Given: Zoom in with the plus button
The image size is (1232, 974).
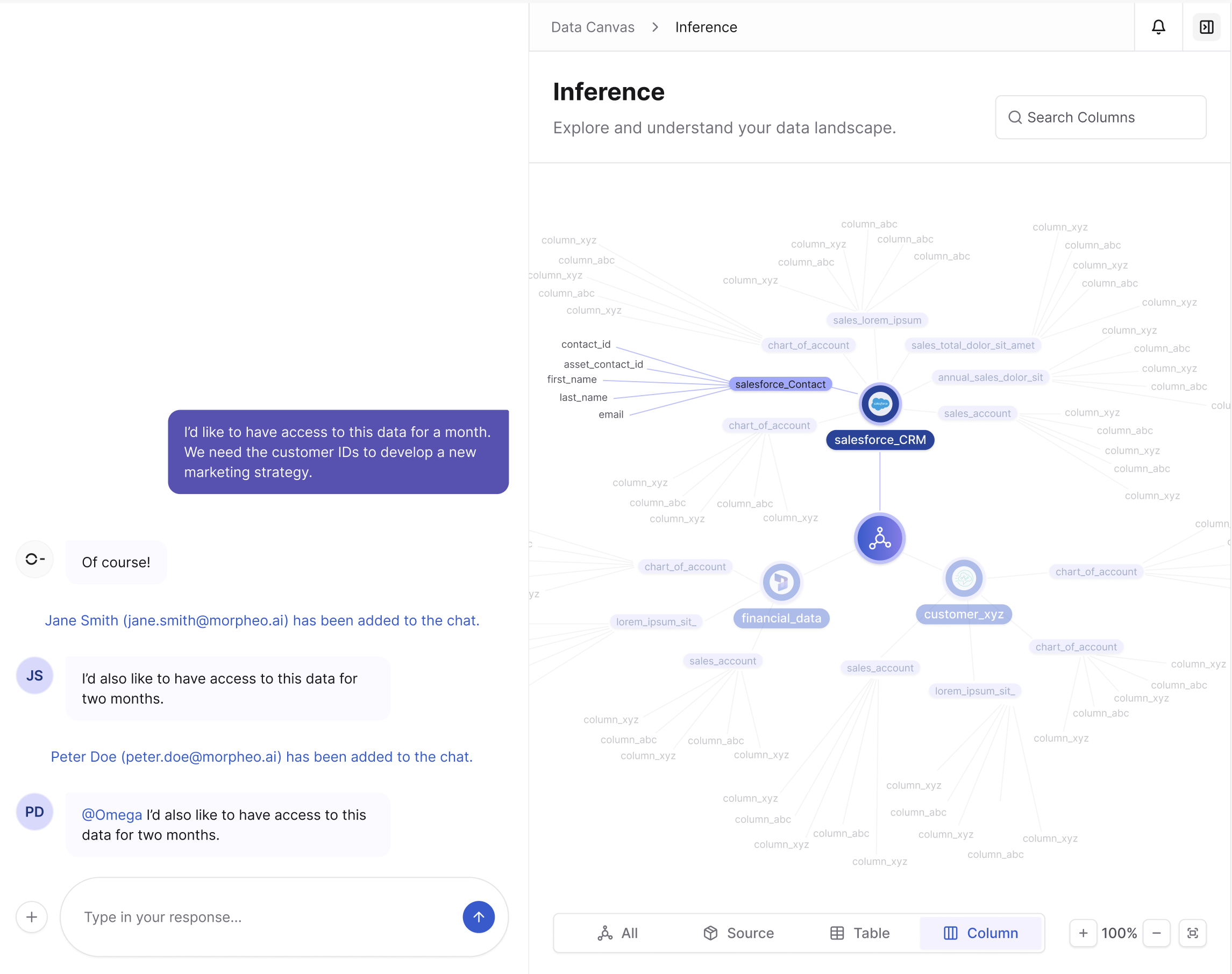Looking at the screenshot, I should [x=1083, y=933].
